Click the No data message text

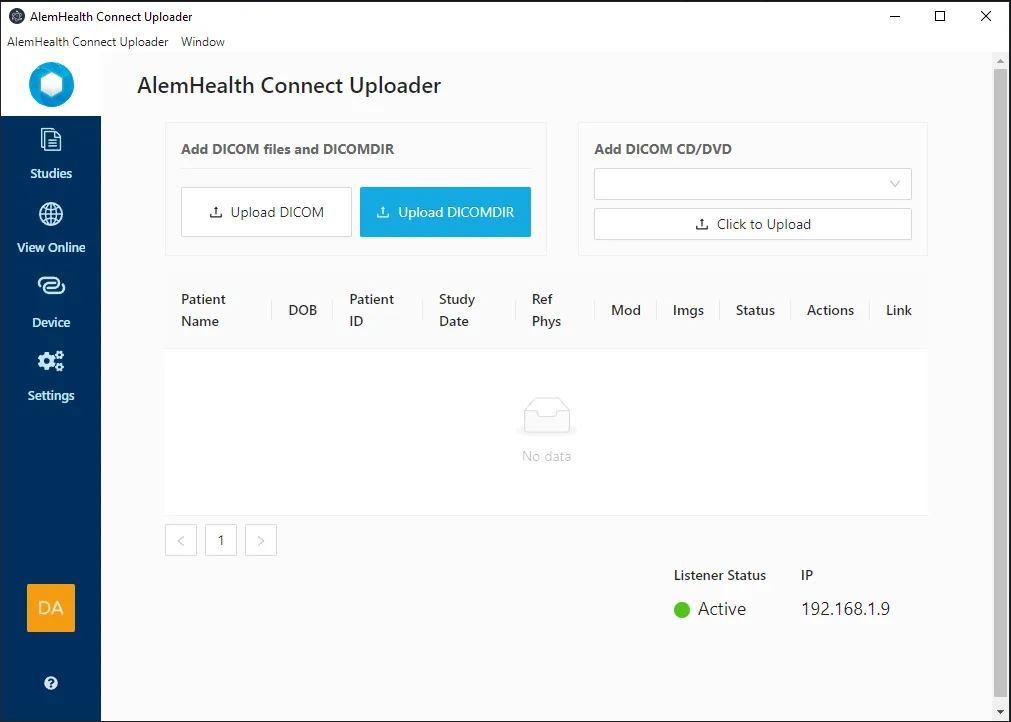[x=546, y=456]
